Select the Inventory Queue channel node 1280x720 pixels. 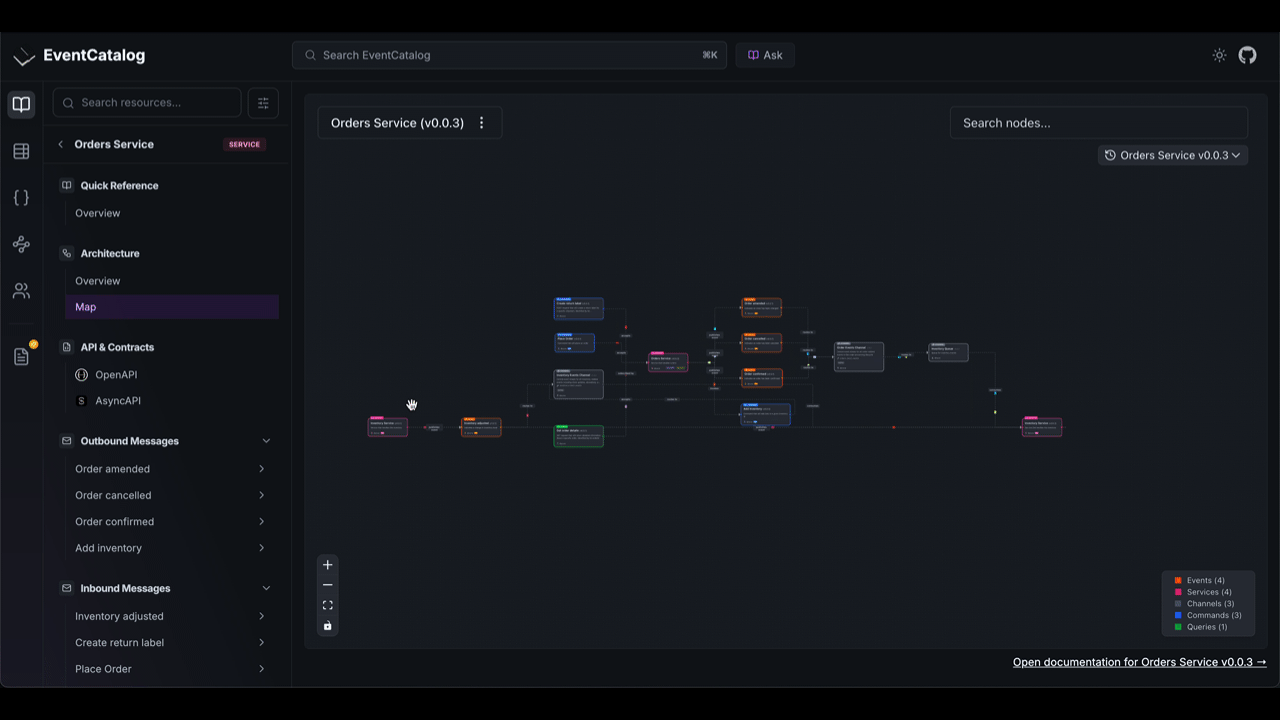click(x=948, y=352)
